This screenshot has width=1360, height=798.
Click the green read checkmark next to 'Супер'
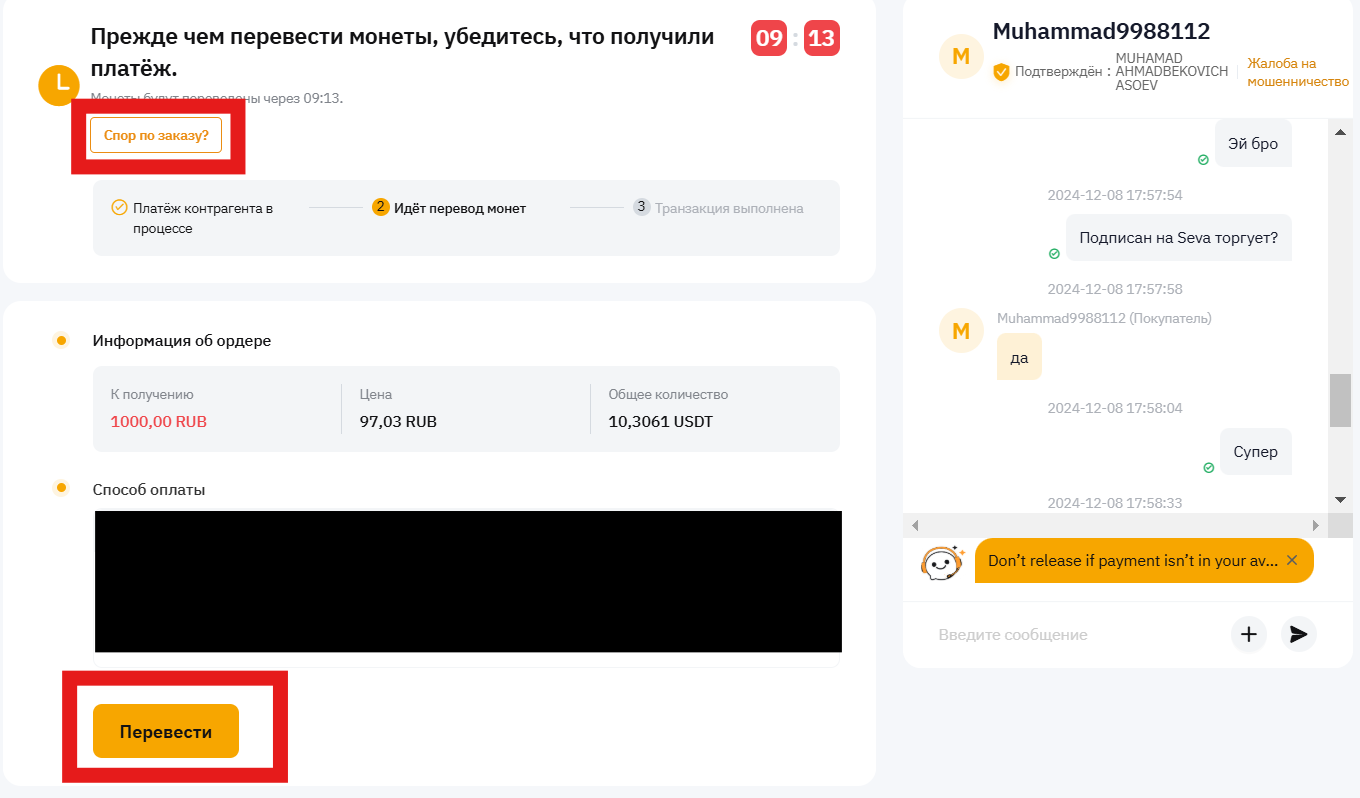pyautogui.click(x=1208, y=467)
